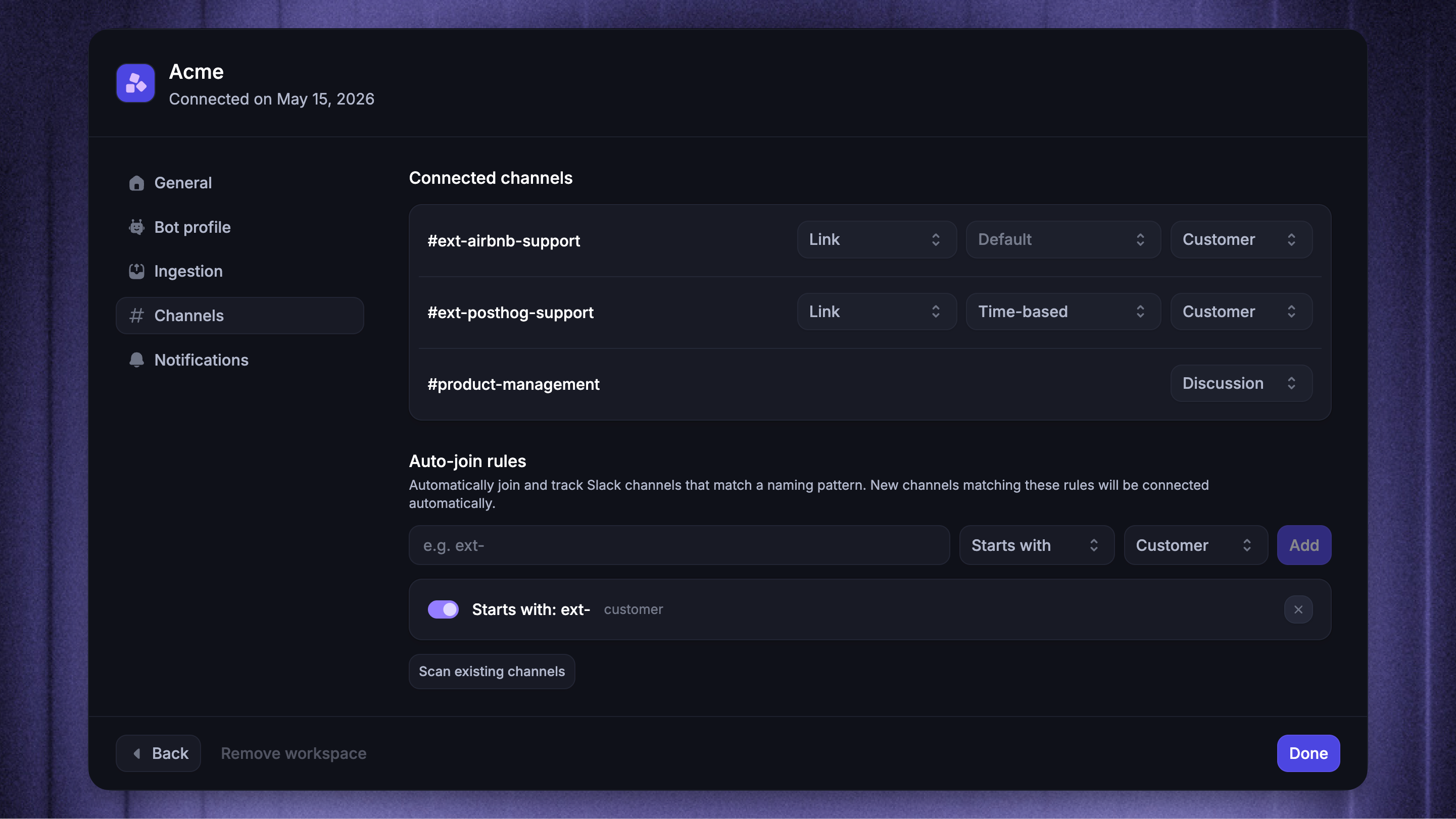
Task: Click the hash icon beside Channels
Action: click(x=136, y=316)
